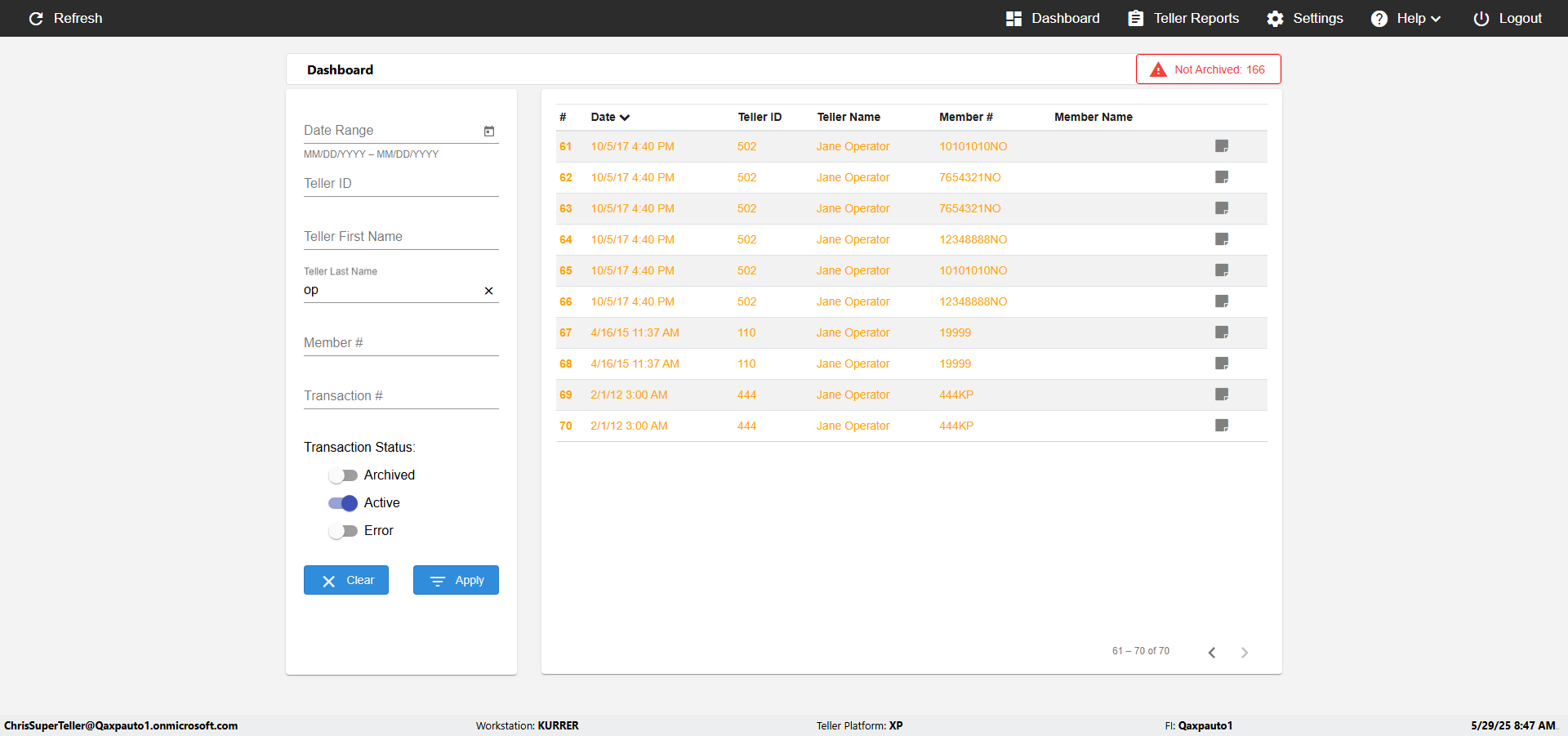Click the Clear filters button
This screenshot has width=1568, height=736.
click(x=346, y=580)
